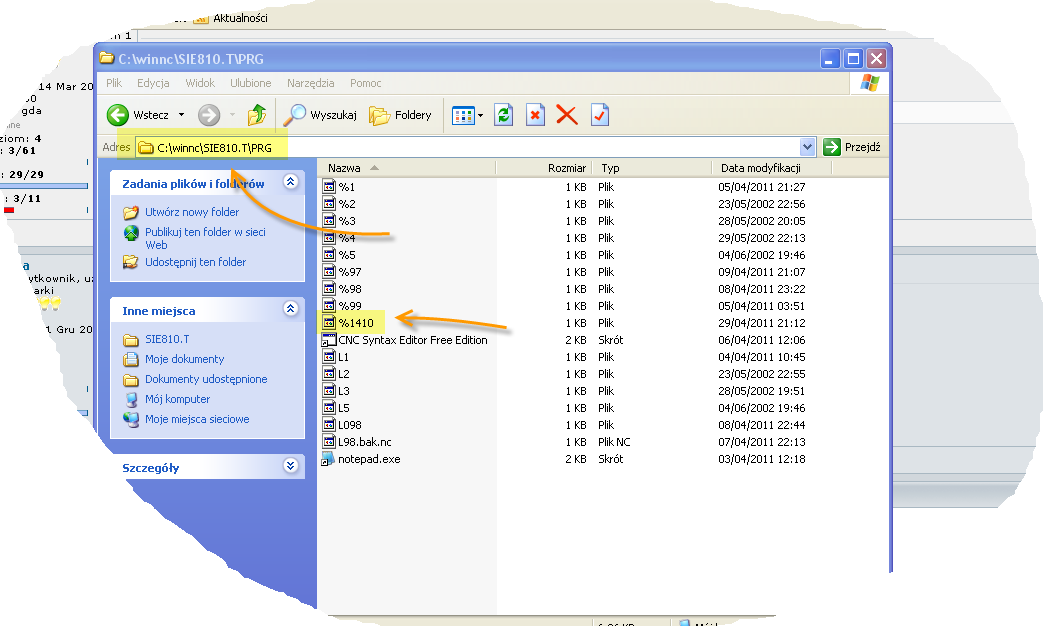Screen dimensions: 1043x626
Task: Select the %3 file icon
Action: coord(329,221)
